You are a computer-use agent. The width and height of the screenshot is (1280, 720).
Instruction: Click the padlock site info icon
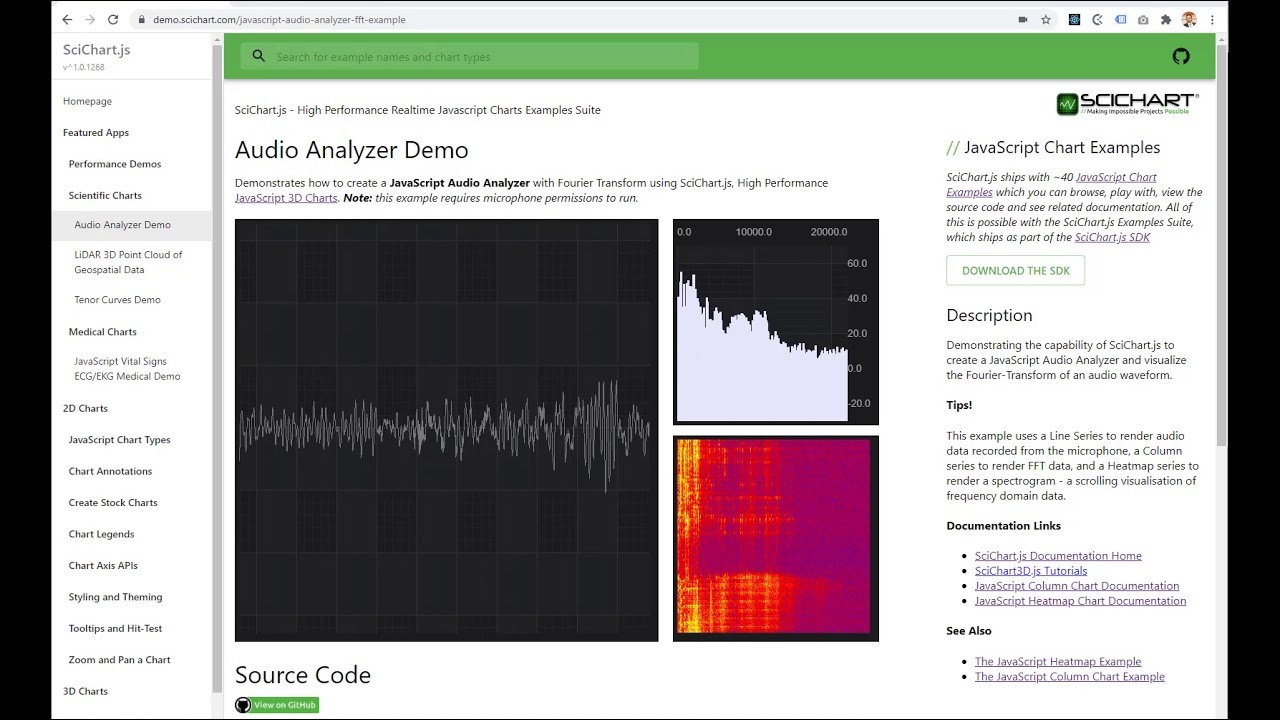tap(141, 19)
